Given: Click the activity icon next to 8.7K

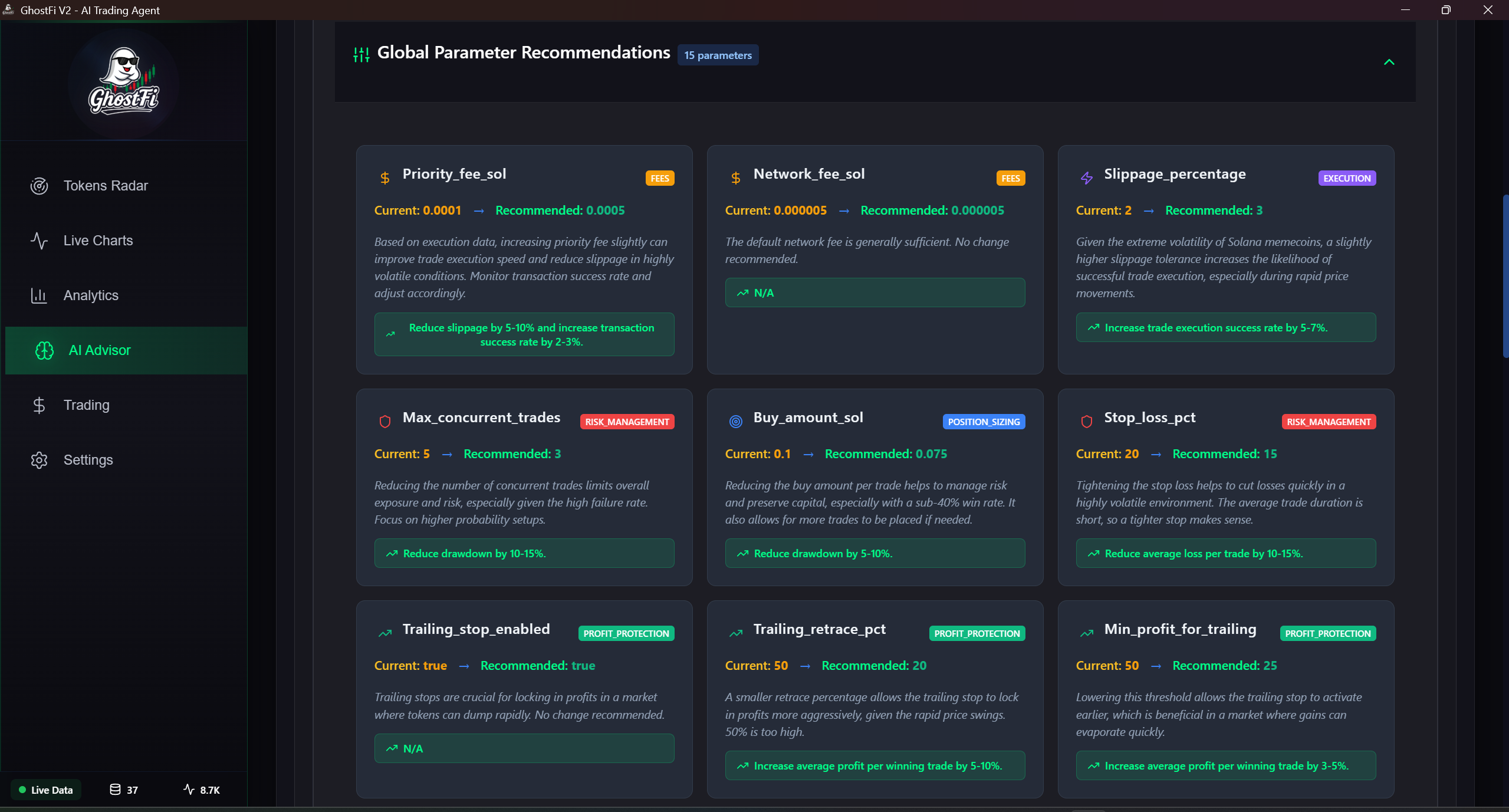Looking at the screenshot, I should (x=188, y=789).
